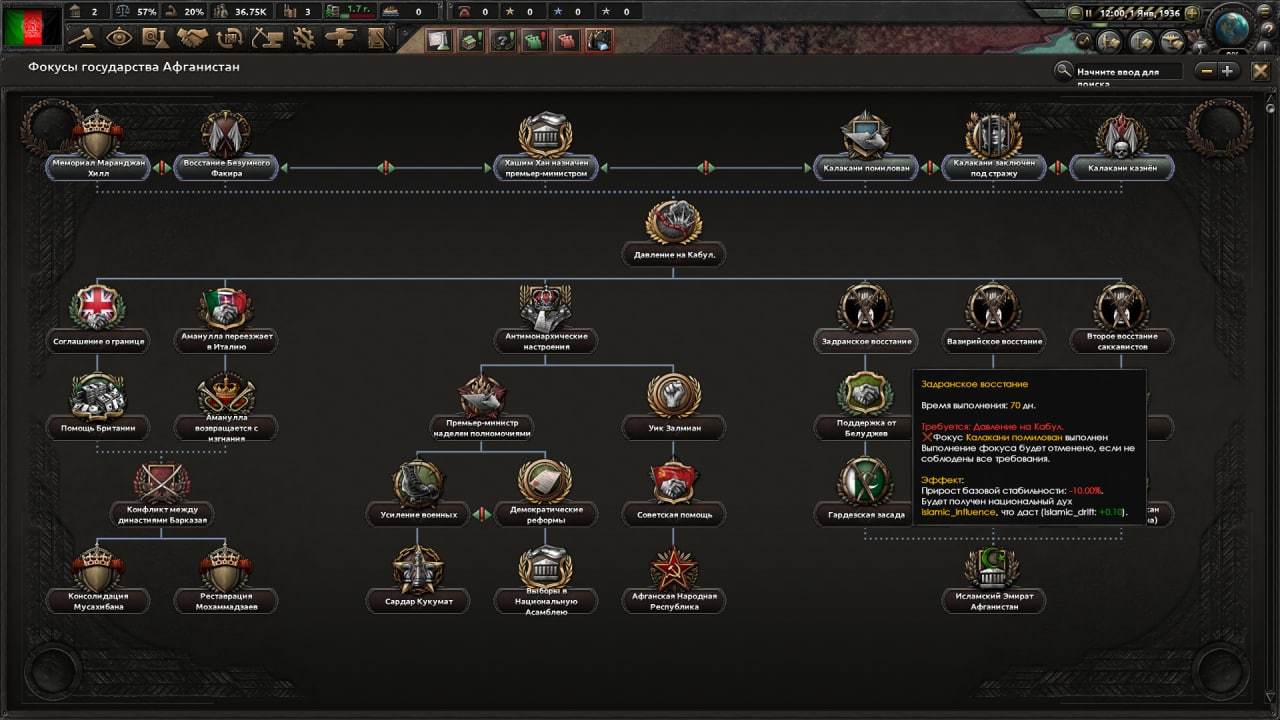This screenshot has height=720, width=1280.
Task: Choose focus Усиление военных
Action: [418, 515]
